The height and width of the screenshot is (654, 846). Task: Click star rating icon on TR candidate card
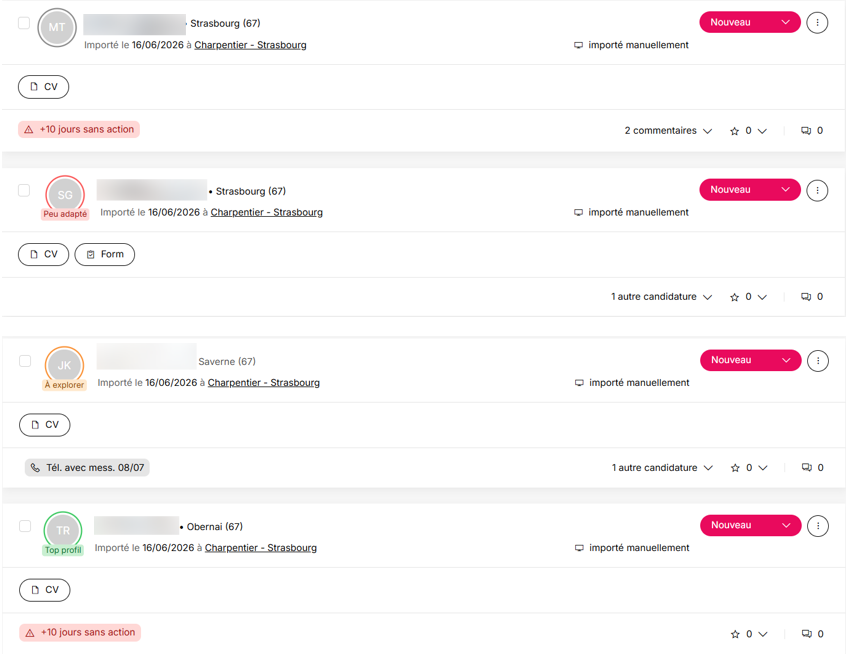pos(735,634)
